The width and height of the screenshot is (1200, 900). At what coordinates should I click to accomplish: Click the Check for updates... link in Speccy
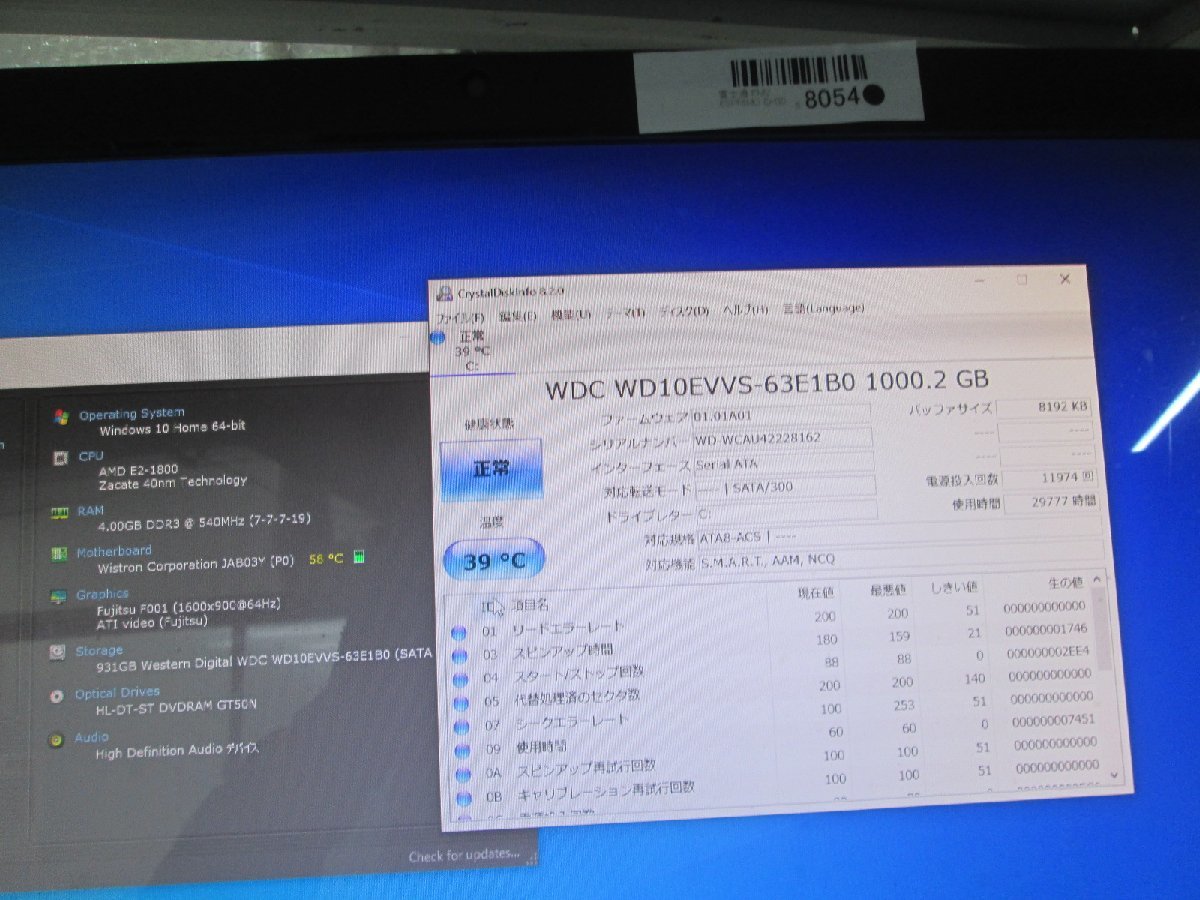pos(464,855)
